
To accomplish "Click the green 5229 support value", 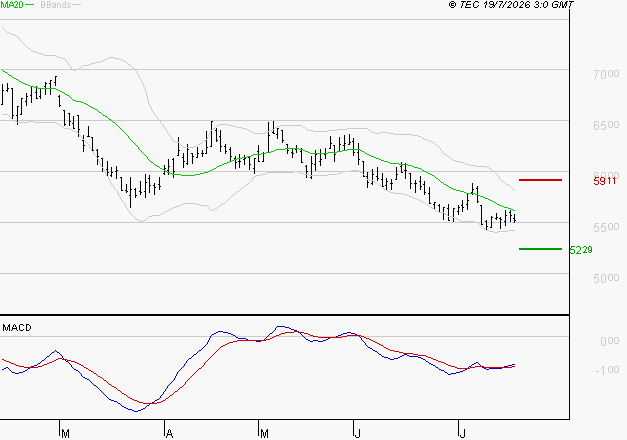I will (x=581, y=250).
